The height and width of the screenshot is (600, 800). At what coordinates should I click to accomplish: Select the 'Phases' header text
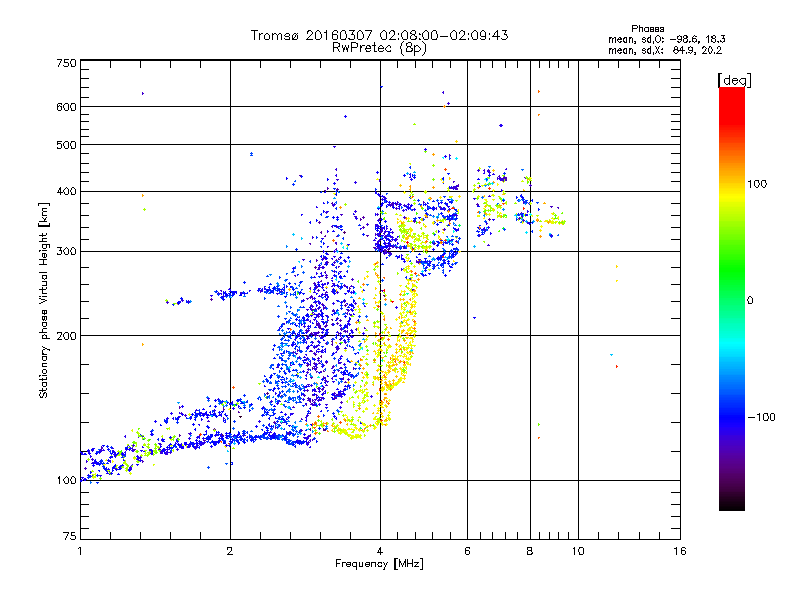pos(647,29)
